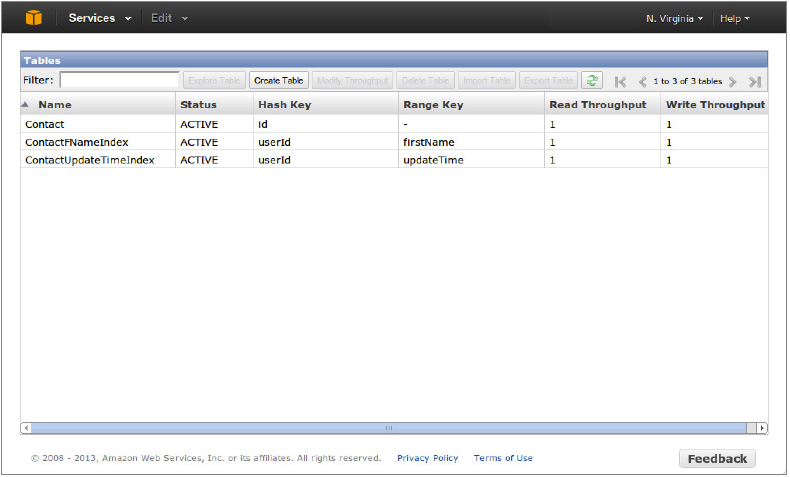790x477 pixels.
Task: Go to next page of tables
Action: (x=733, y=82)
